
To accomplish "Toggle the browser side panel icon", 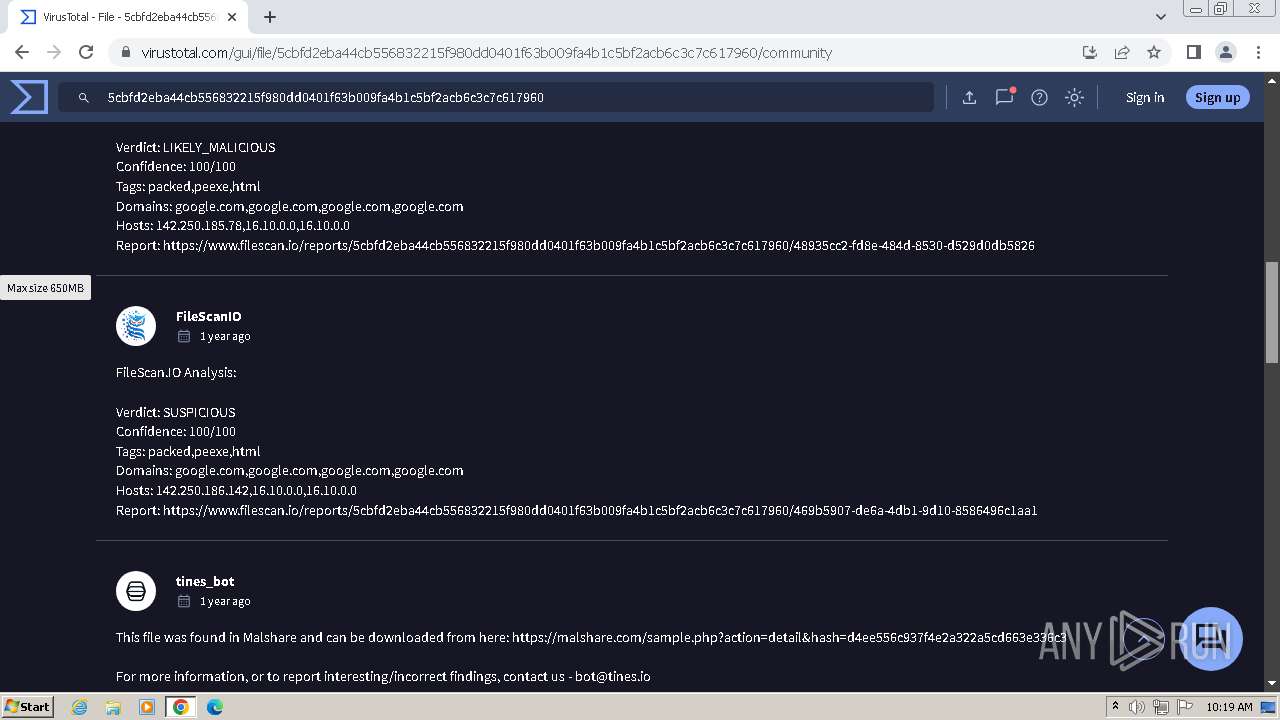I will coord(1193,52).
